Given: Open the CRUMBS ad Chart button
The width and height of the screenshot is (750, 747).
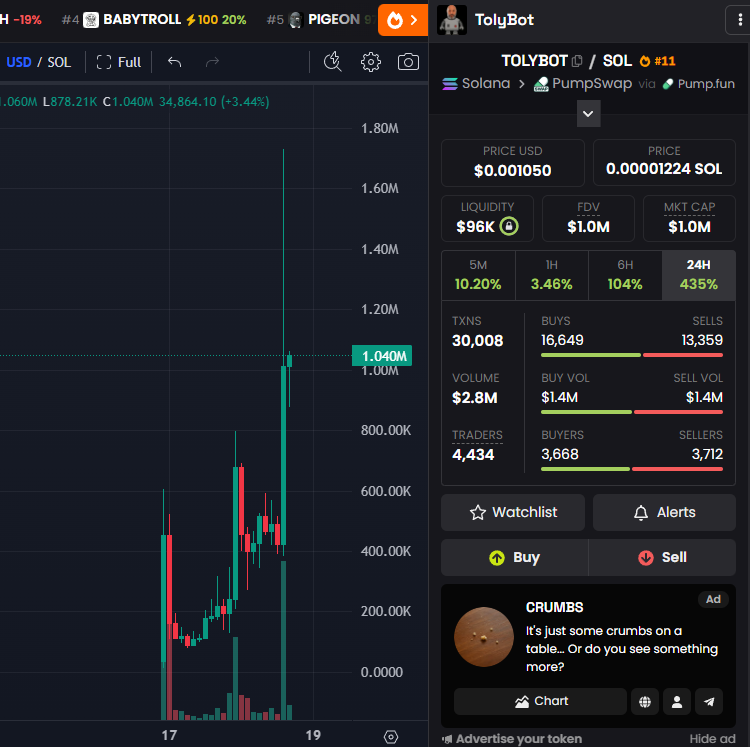Looking at the screenshot, I should coord(540,702).
